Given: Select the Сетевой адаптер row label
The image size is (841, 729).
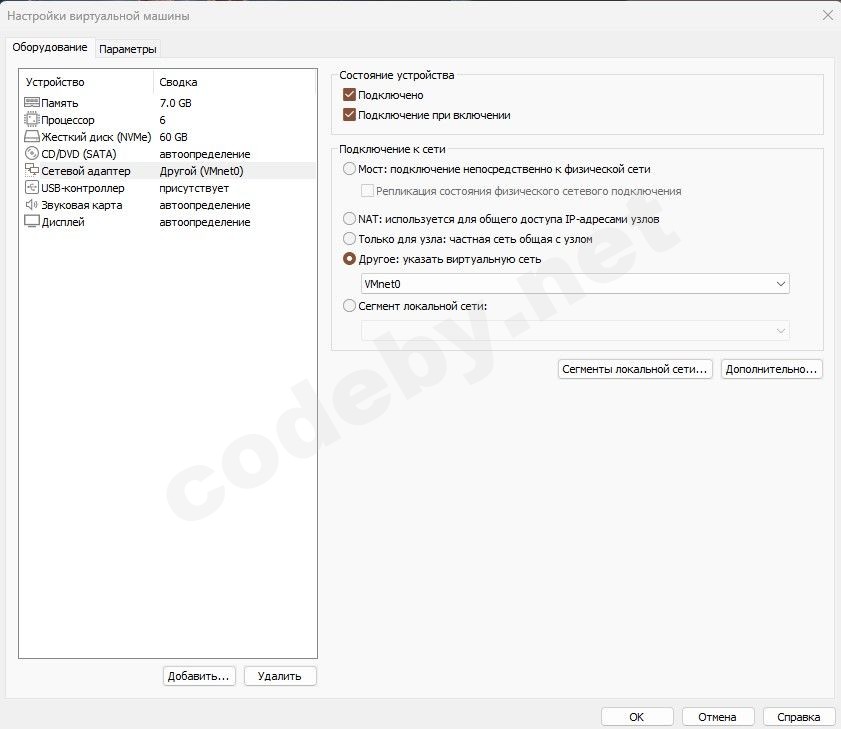Looking at the screenshot, I should (x=86, y=171).
